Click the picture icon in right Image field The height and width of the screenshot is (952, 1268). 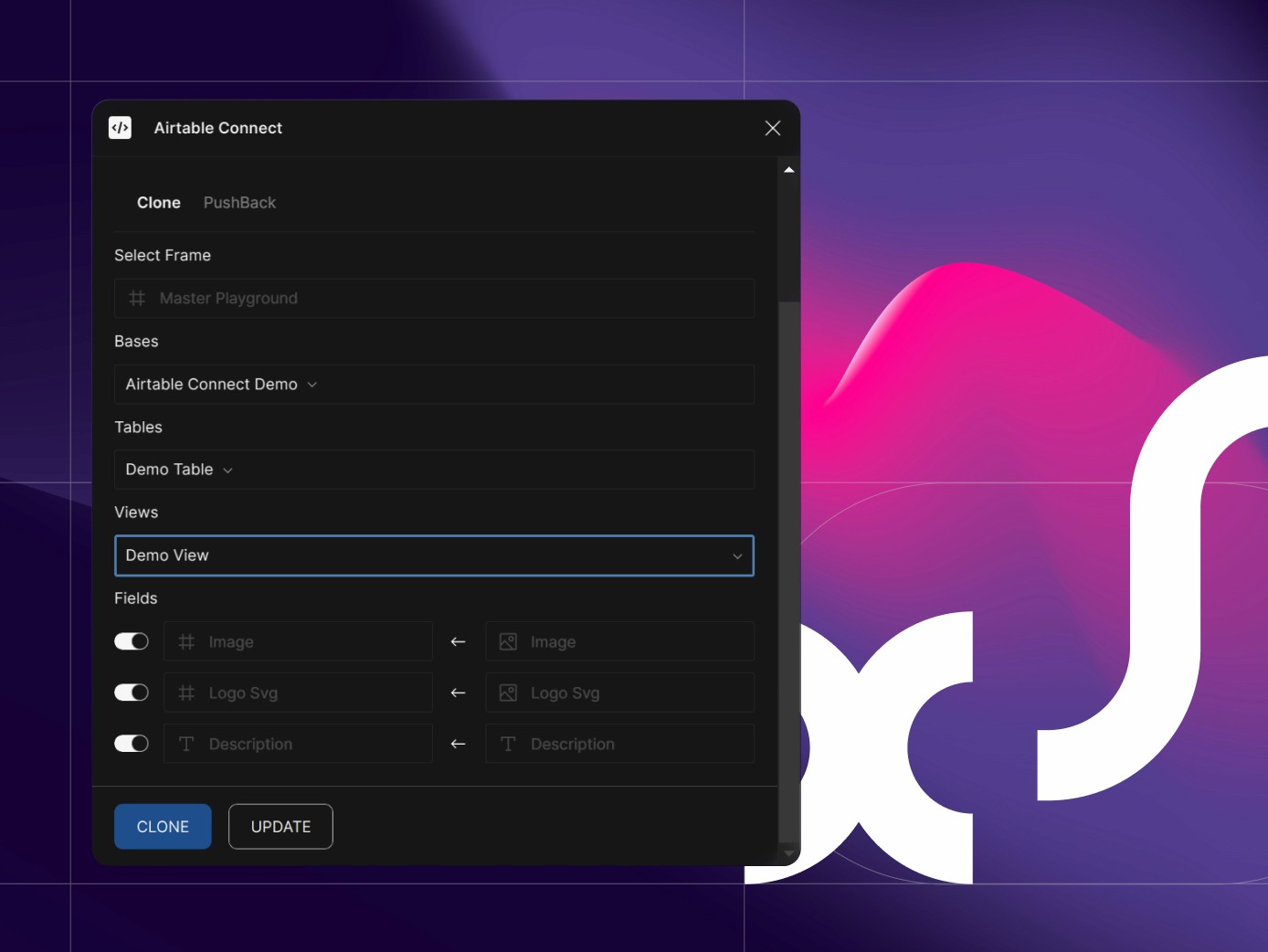(x=508, y=642)
